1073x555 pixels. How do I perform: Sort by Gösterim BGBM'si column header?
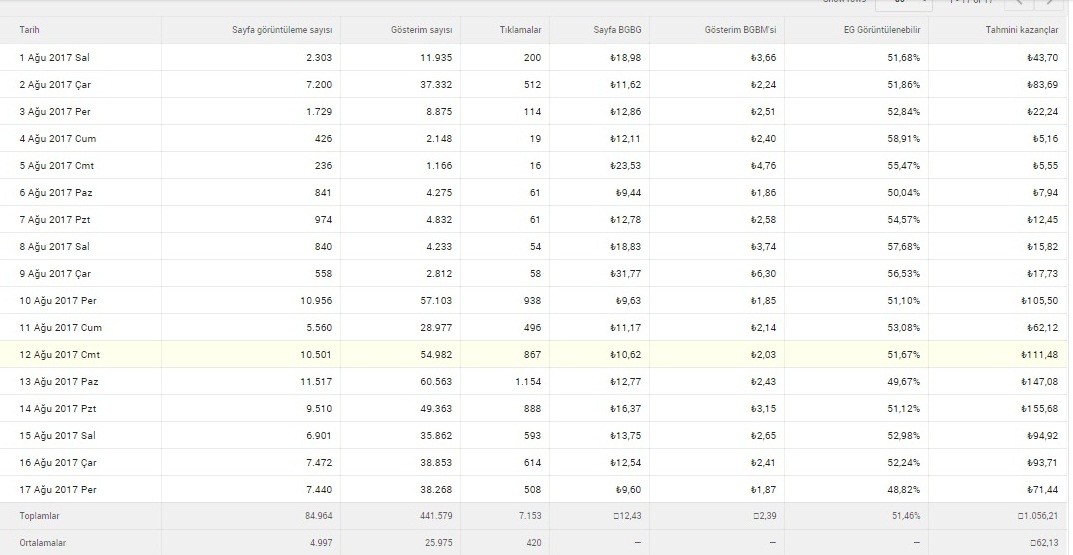(x=740, y=30)
